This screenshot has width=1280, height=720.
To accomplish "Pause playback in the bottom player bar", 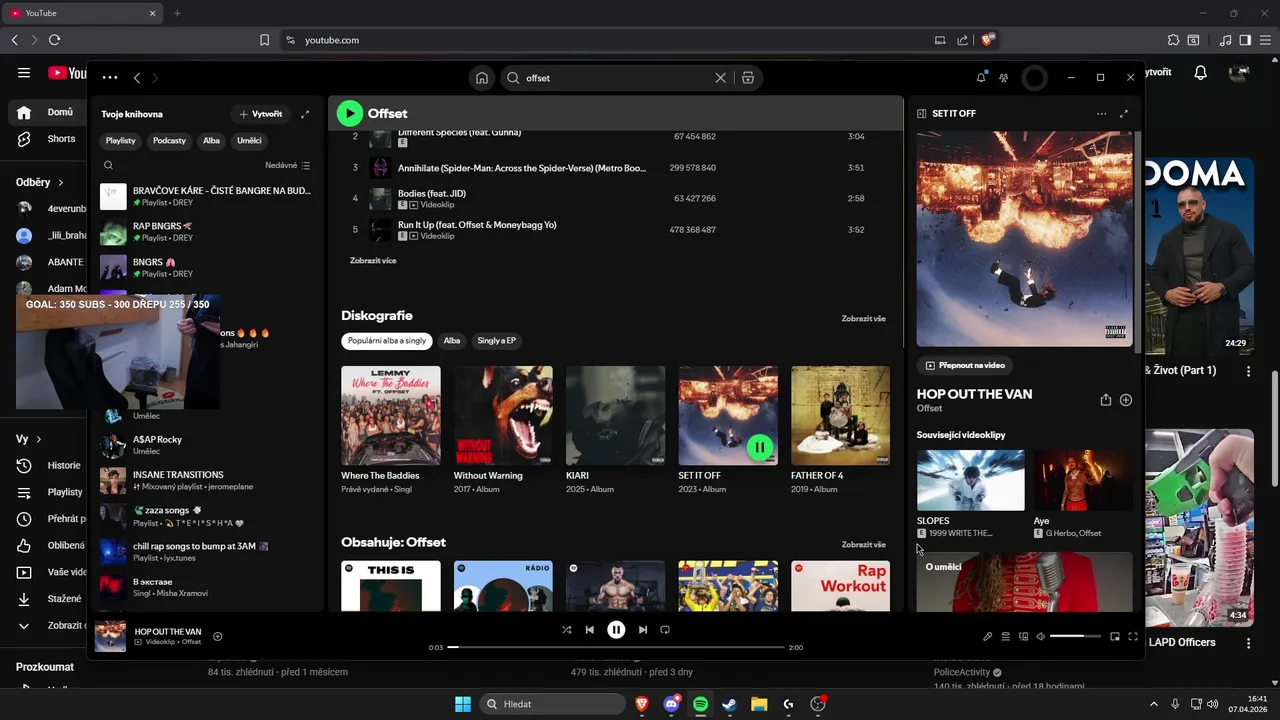I will coord(616,630).
